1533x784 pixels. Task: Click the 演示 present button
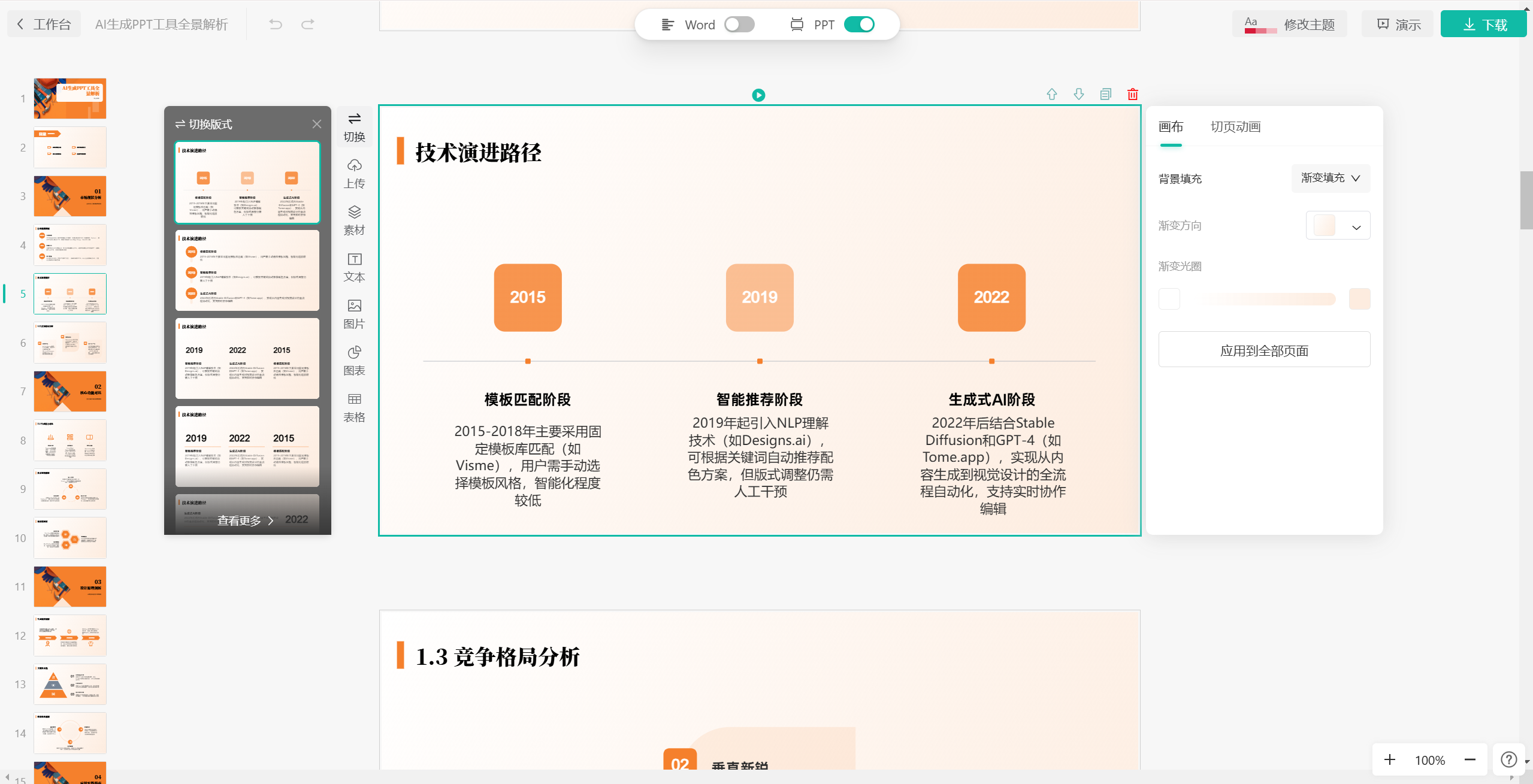(x=1398, y=25)
